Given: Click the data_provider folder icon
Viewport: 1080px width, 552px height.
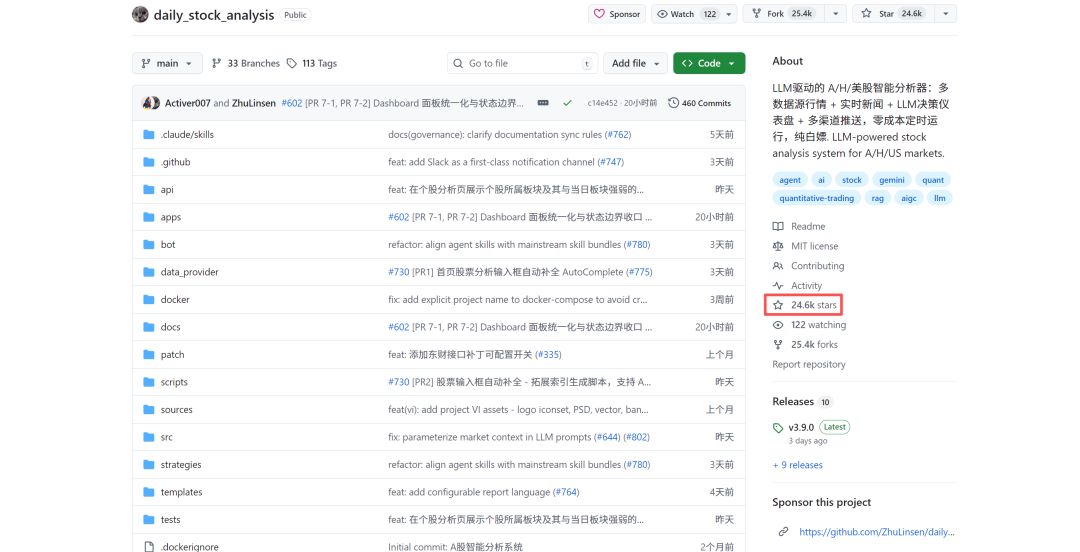Looking at the screenshot, I should 149,272.
